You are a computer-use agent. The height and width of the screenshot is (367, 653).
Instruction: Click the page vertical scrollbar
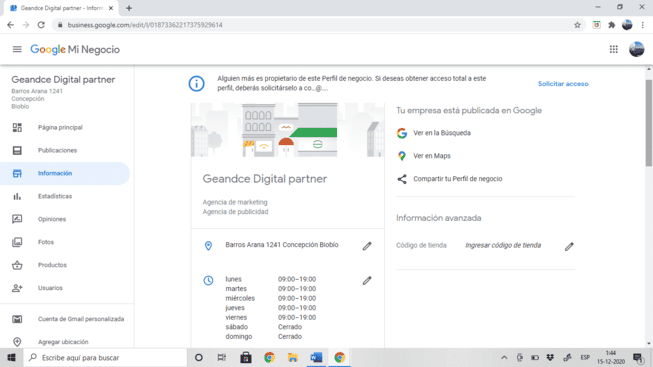pyautogui.click(x=649, y=123)
